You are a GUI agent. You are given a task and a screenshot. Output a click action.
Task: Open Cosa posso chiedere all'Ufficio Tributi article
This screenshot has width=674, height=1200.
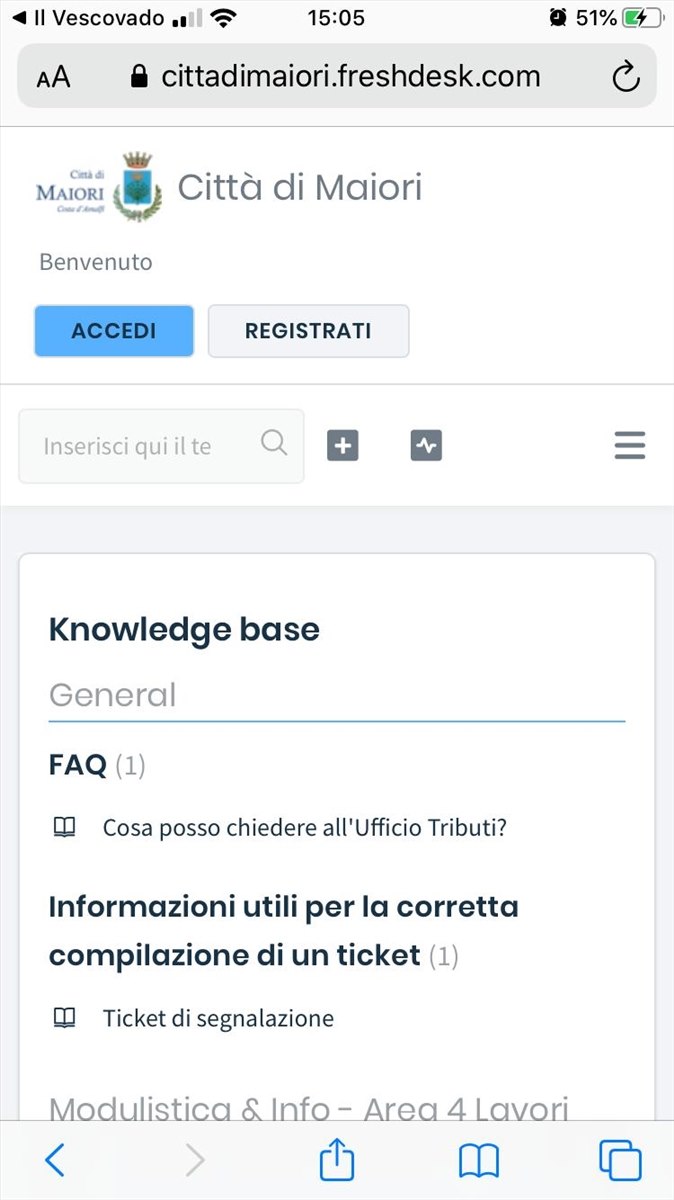coord(305,828)
